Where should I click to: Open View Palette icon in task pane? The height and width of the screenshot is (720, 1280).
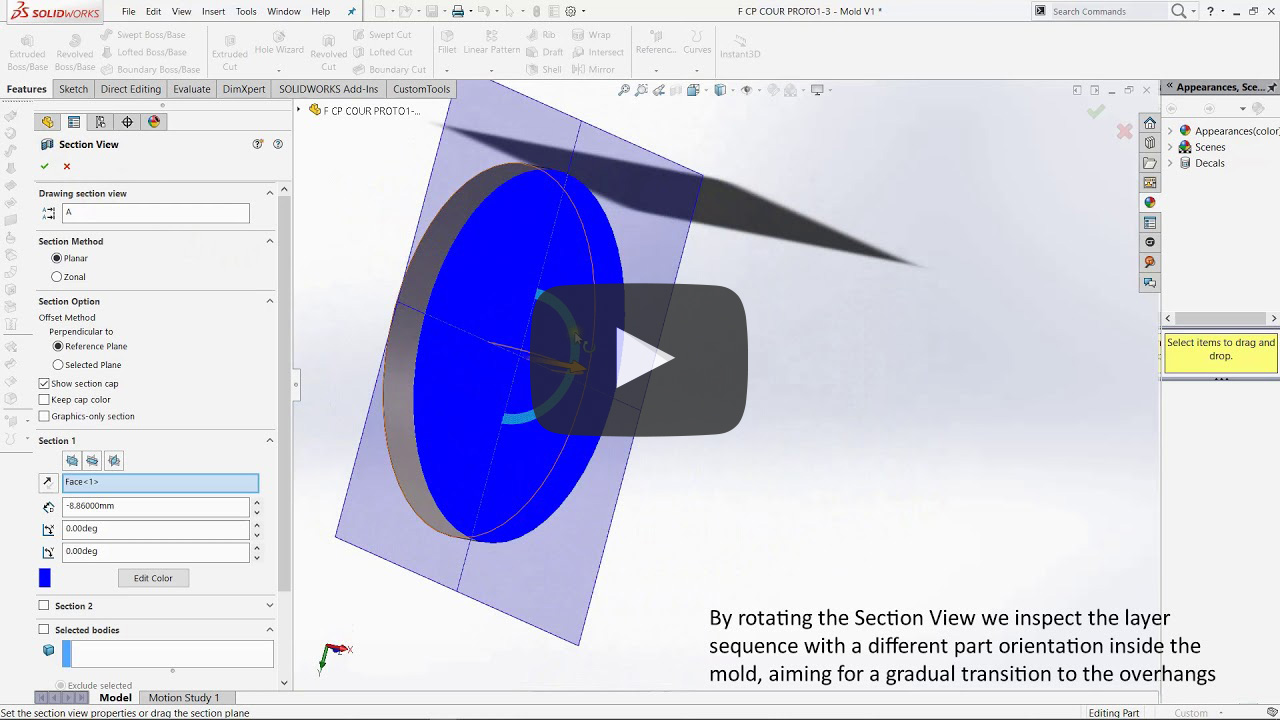coord(1150,183)
